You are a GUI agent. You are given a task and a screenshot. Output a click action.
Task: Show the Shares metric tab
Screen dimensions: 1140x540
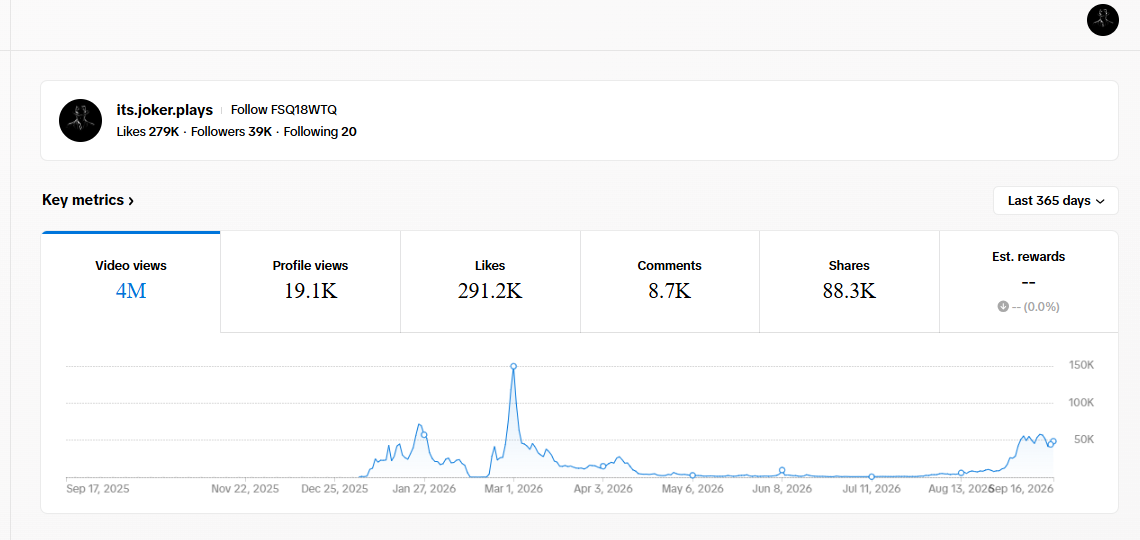pyautogui.click(x=849, y=282)
